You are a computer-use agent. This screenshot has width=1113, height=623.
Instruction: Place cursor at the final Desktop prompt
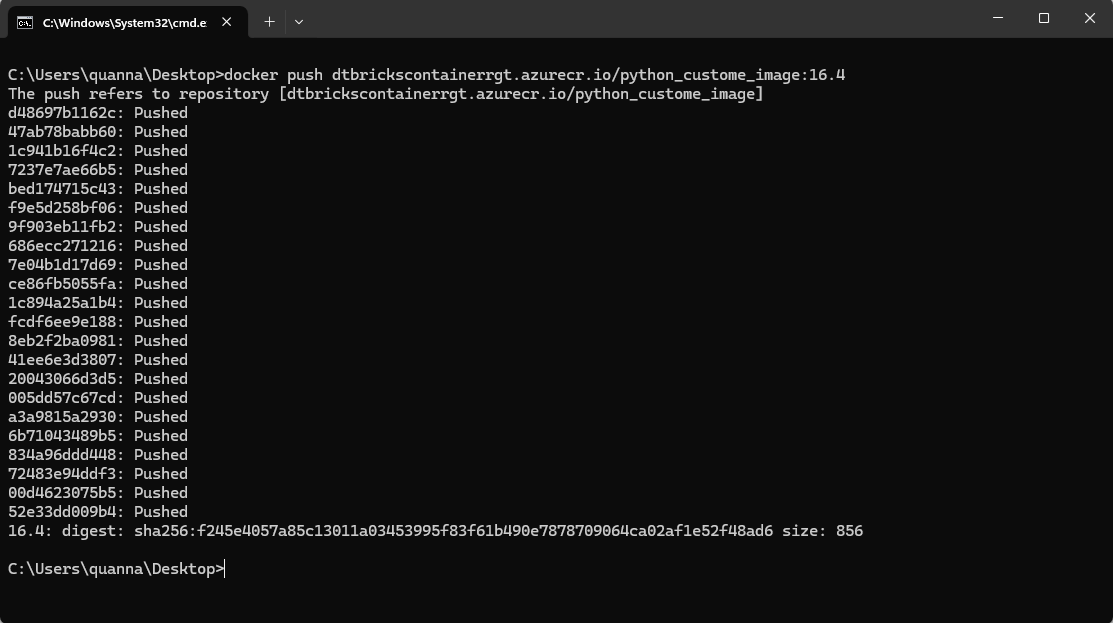225,569
